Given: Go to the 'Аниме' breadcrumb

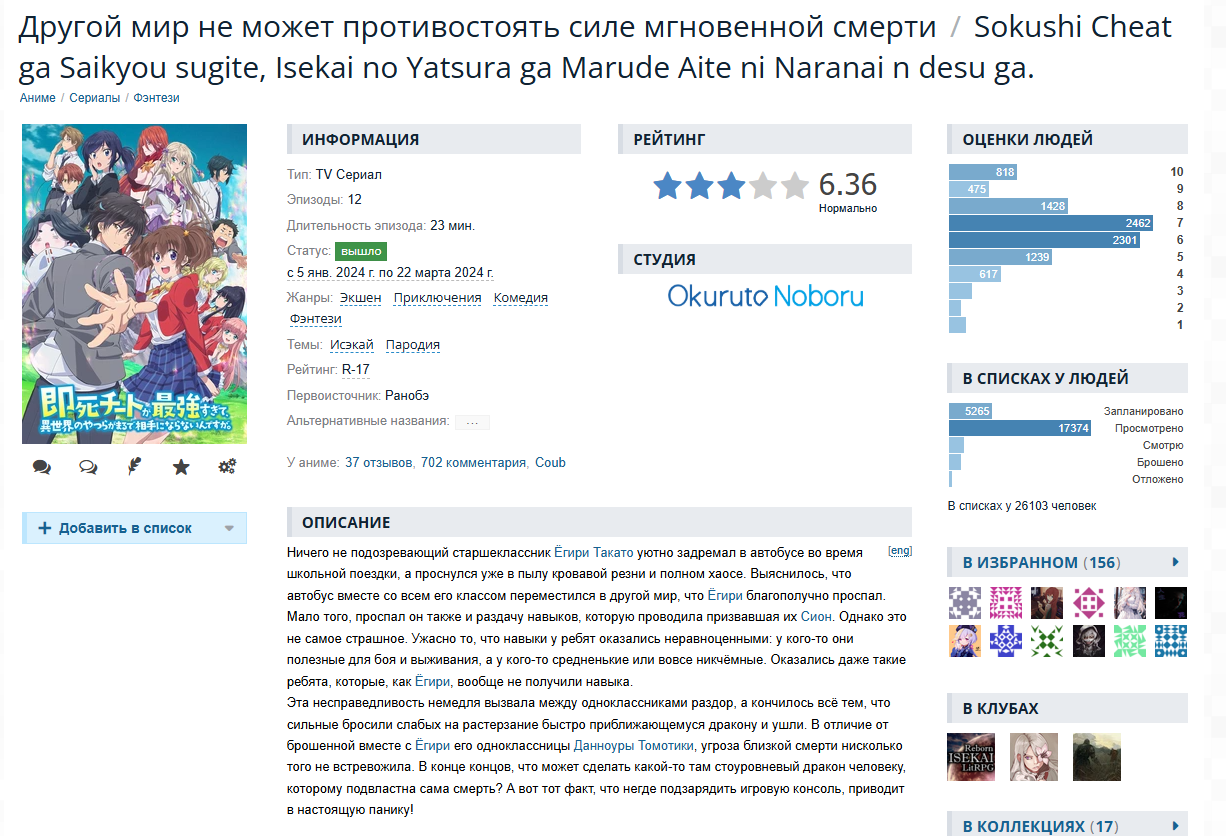Looking at the screenshot, I should (38, 98).
